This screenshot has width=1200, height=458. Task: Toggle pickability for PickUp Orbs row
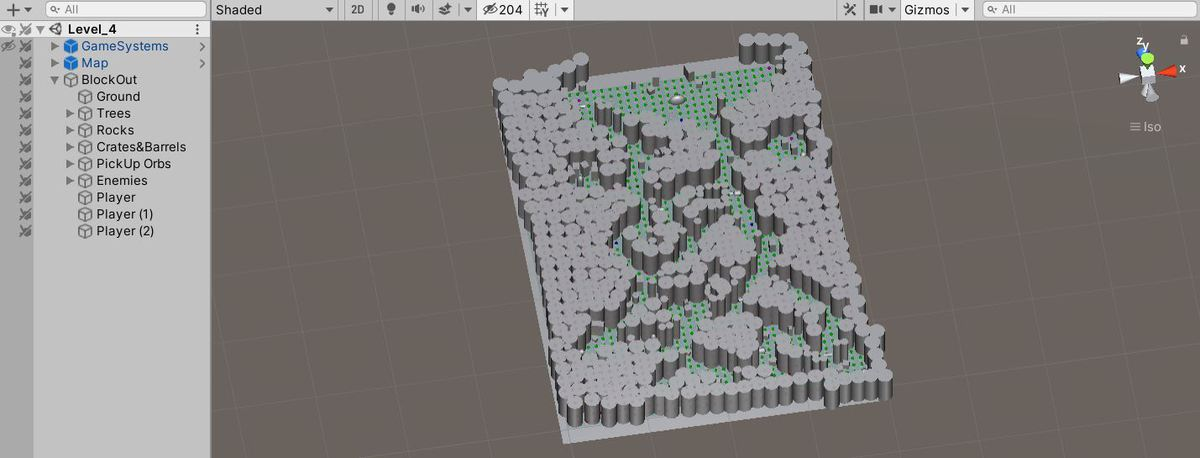25,164
